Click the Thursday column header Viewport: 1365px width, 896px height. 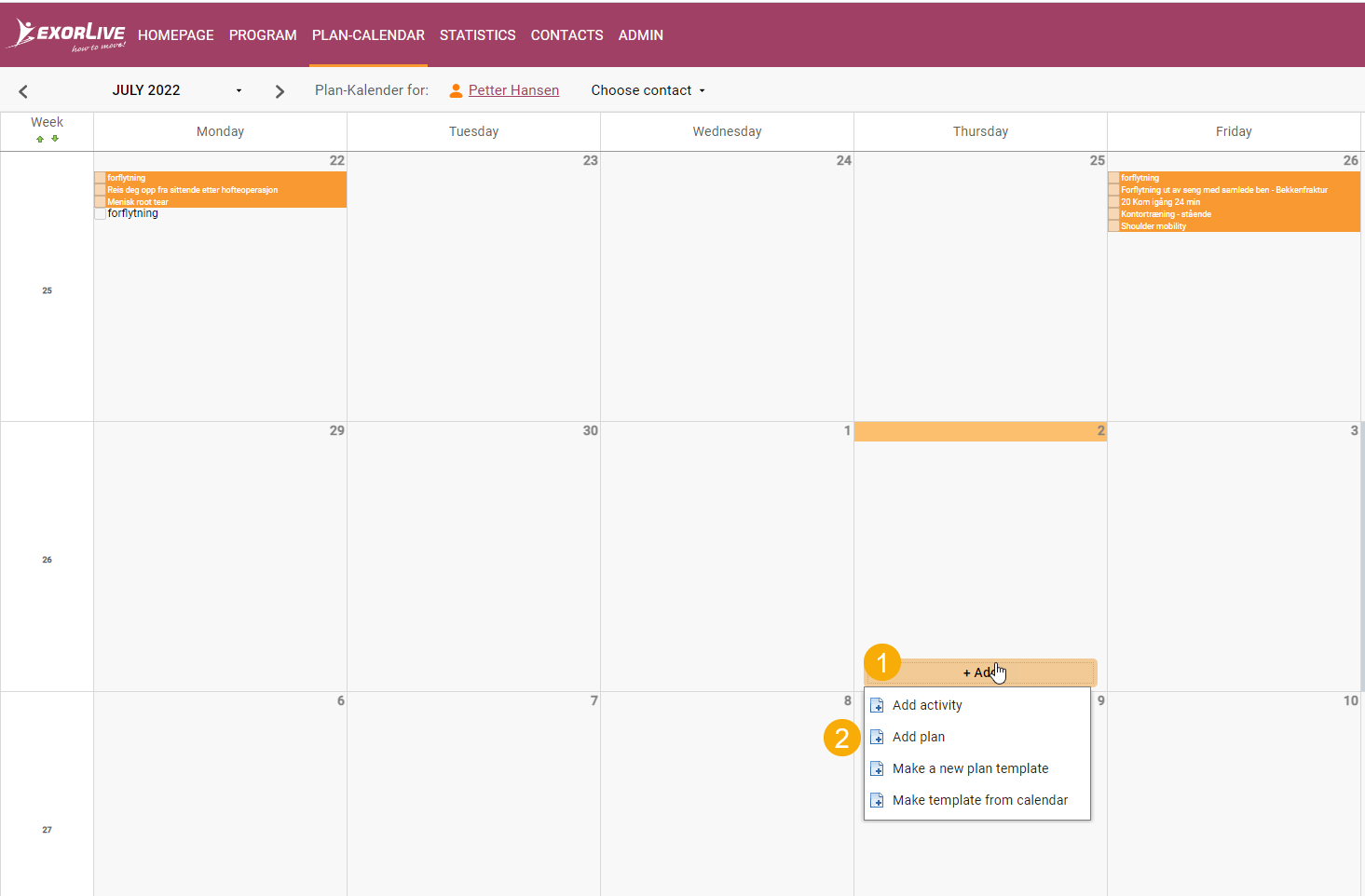click(x=980, y=131)
